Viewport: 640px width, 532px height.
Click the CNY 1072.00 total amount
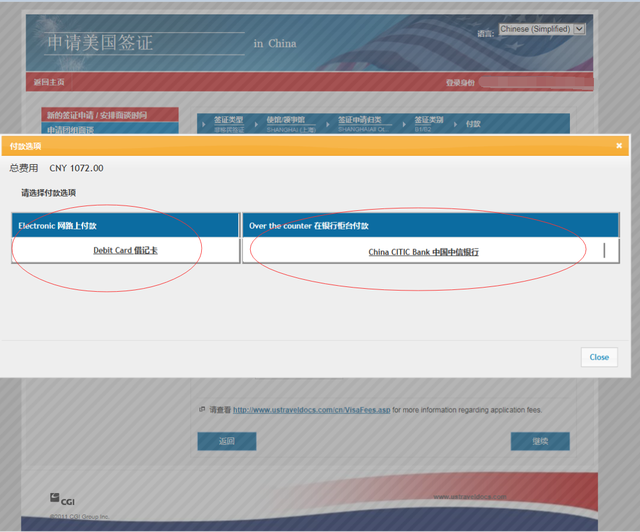[x=76, y=168]
